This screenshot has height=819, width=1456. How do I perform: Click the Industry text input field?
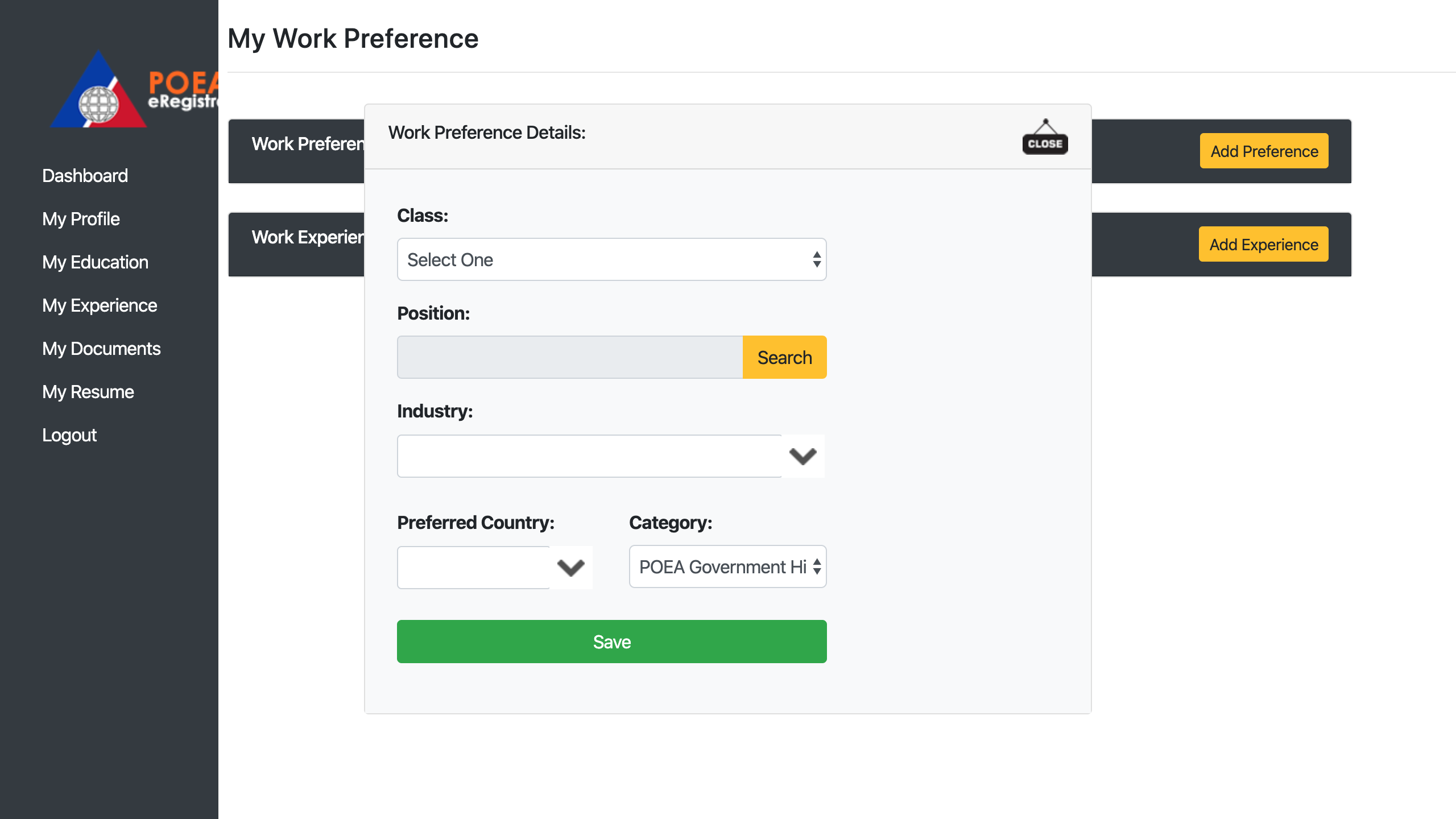point(589,456)
